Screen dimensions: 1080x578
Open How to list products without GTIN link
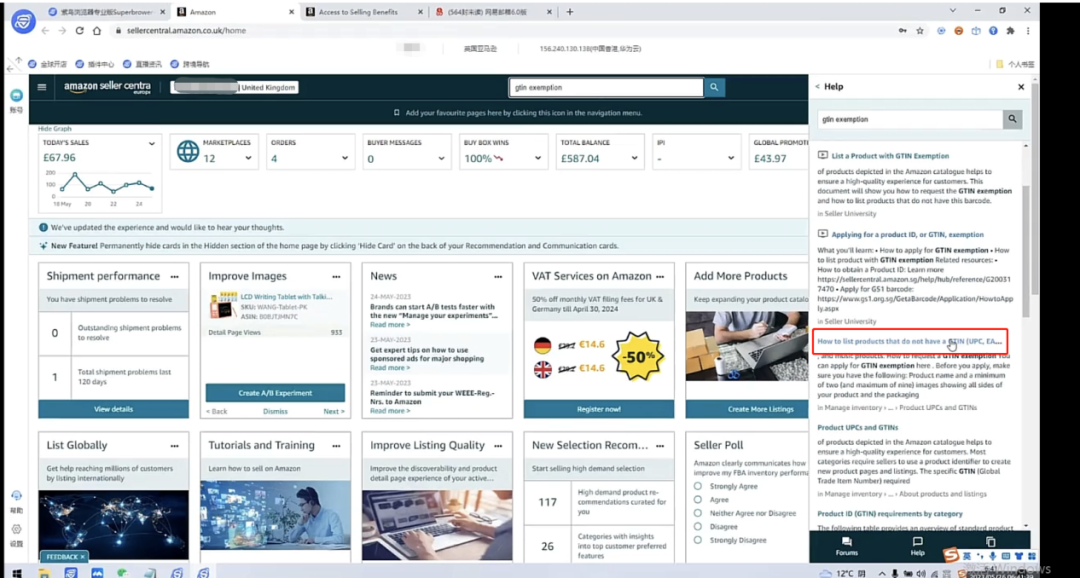click(x=909, y=341)
